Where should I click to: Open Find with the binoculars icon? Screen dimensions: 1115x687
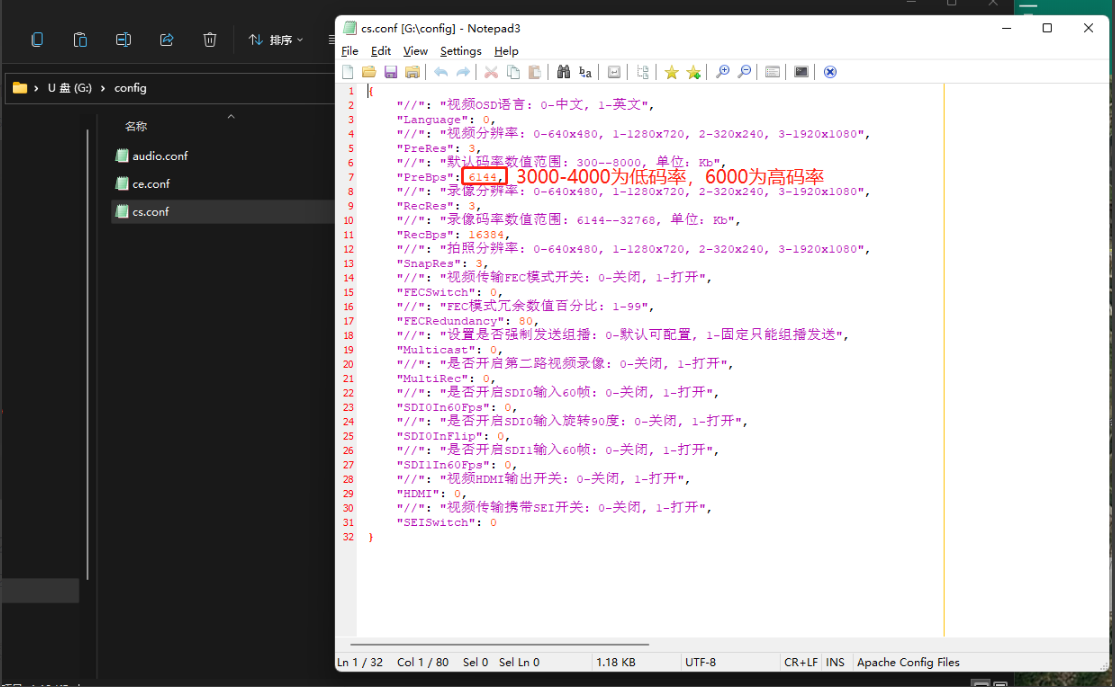point(563,72)
